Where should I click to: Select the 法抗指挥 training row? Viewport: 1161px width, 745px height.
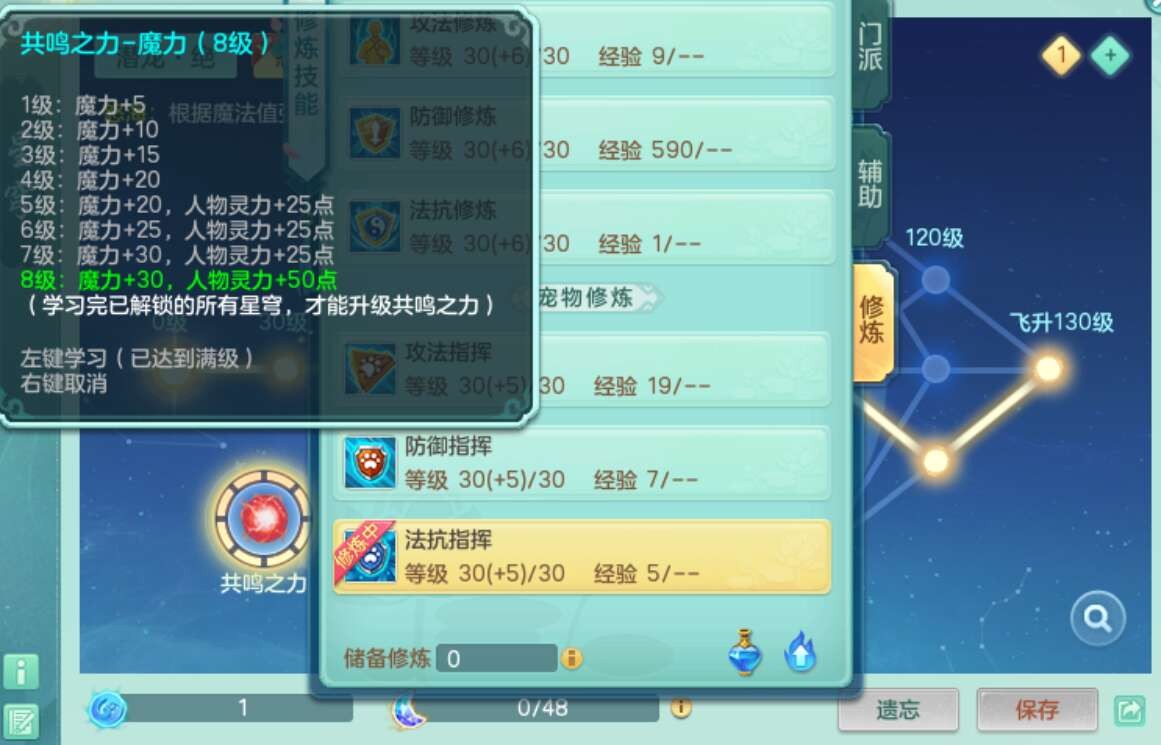coord(581,557)
